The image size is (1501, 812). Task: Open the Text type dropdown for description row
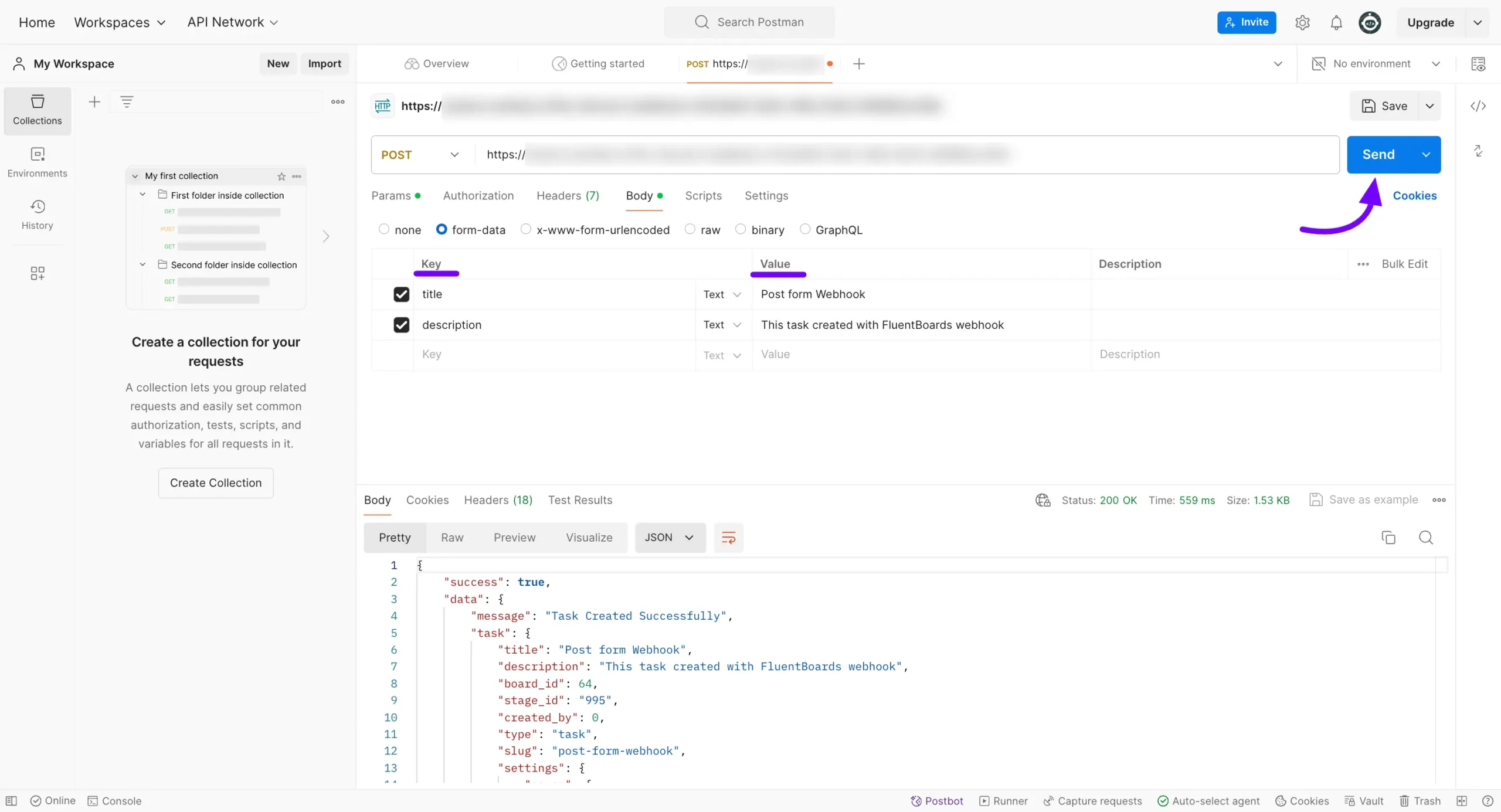pos(722,325)
